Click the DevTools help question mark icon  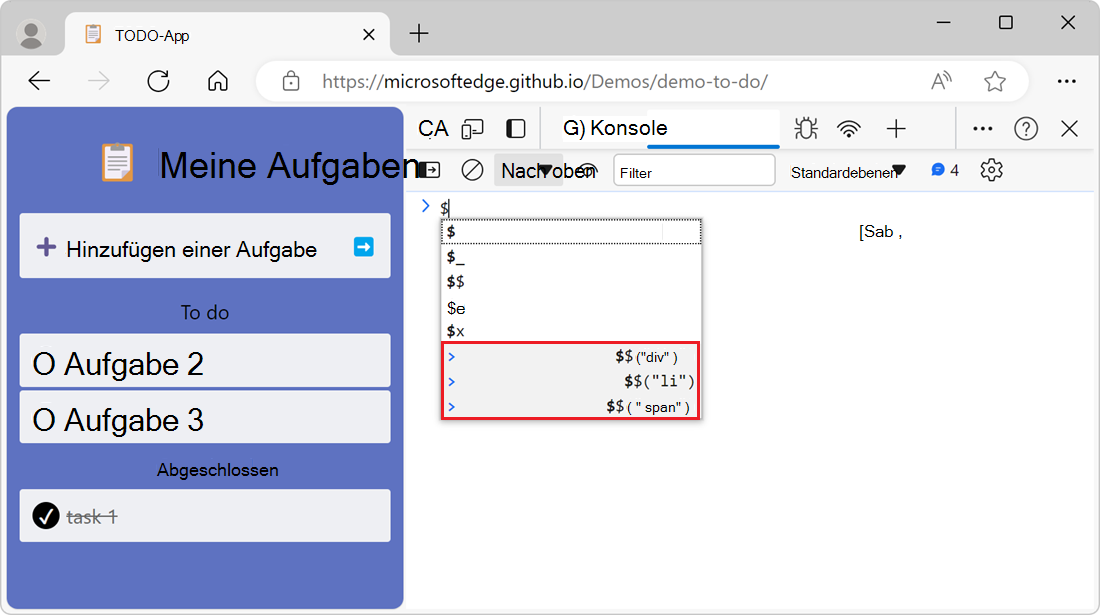1026,128
